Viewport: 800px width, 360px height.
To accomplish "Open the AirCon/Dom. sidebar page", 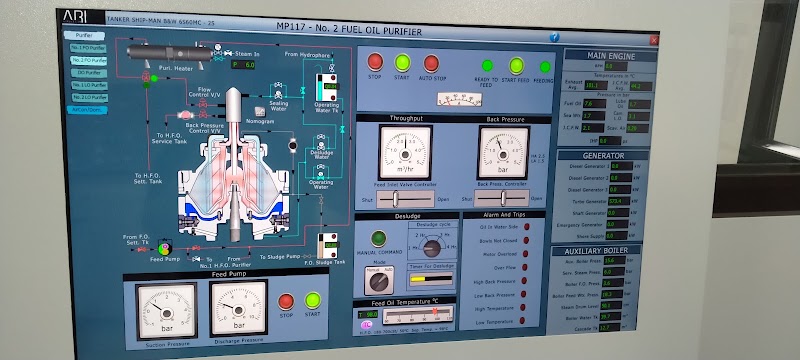I will [87, 110].
